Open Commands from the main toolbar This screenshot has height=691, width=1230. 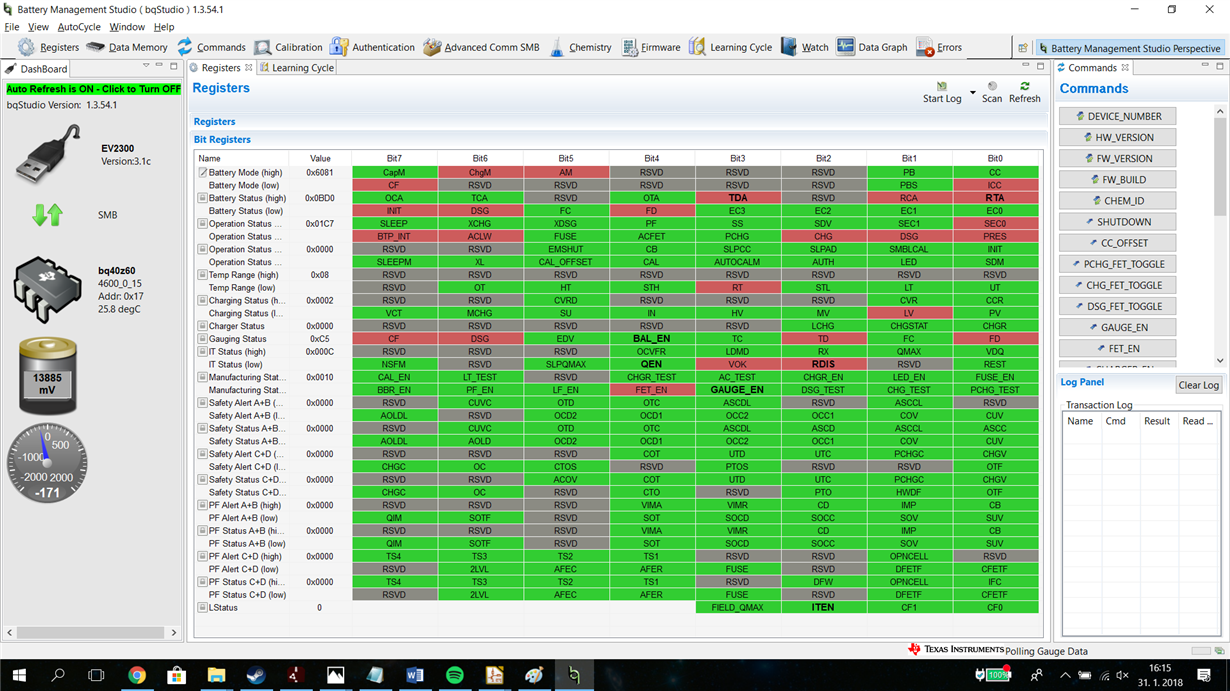[x=211, y=47]
